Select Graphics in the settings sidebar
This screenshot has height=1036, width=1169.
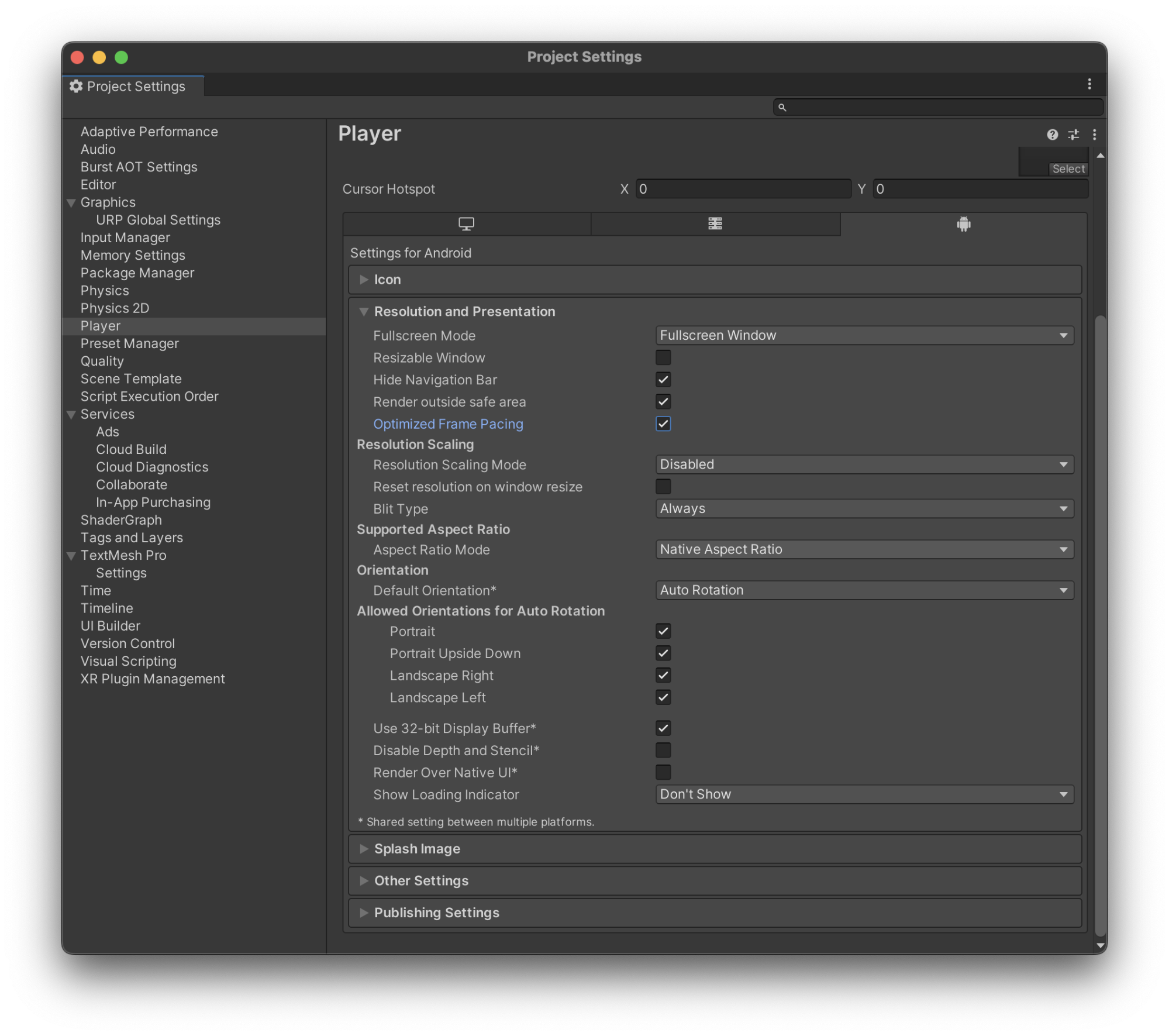pyautogui.click(x=107, y=202)
